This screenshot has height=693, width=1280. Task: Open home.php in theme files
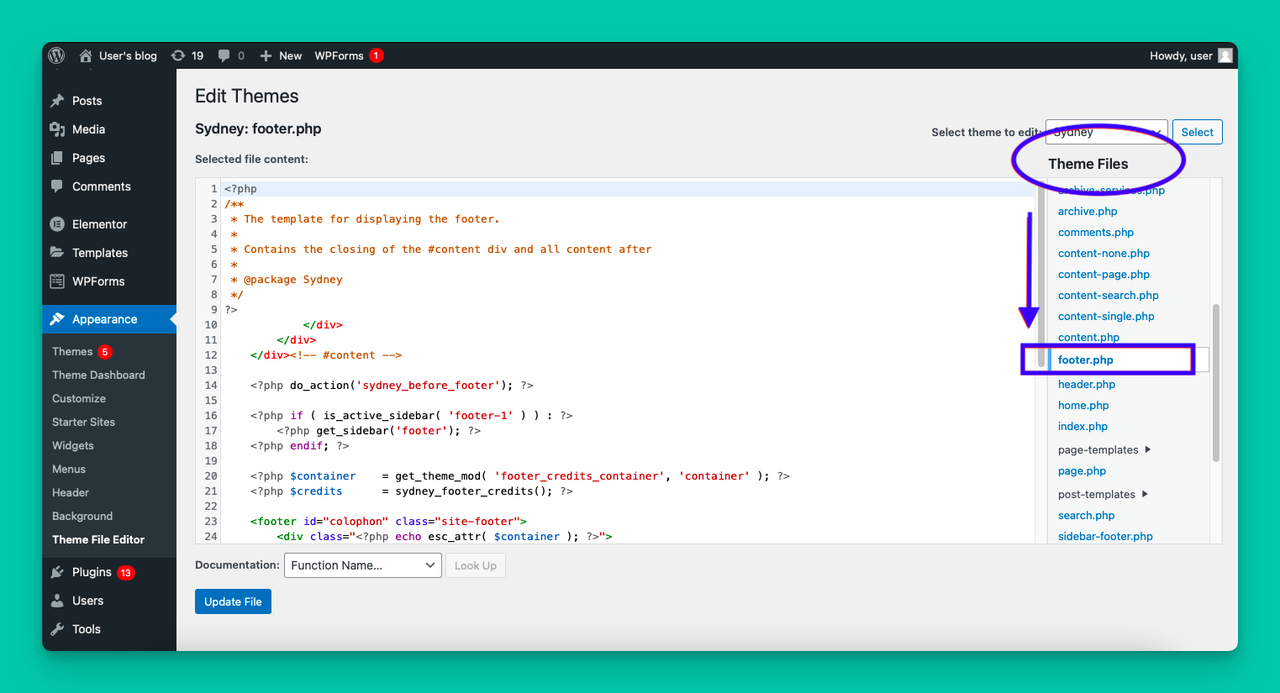(x=1083, y=405)
